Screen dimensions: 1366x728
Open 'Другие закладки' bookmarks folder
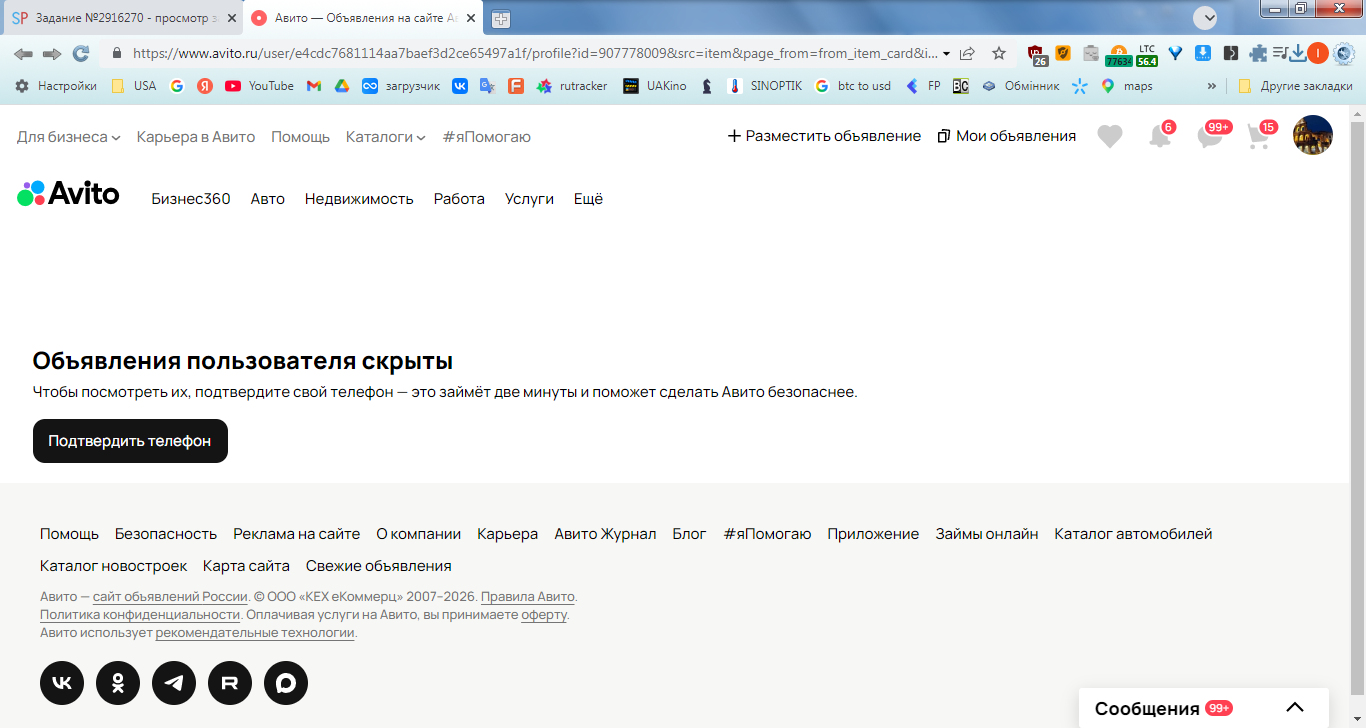1295,86
